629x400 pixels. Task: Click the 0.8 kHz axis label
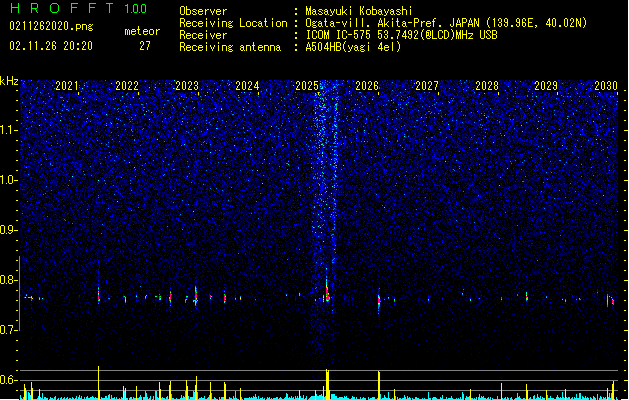click(9, 280)
